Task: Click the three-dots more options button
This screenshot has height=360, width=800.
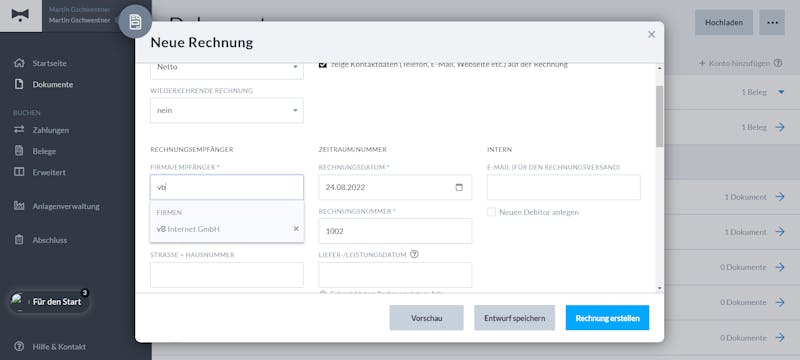Action: coord(771,22)
